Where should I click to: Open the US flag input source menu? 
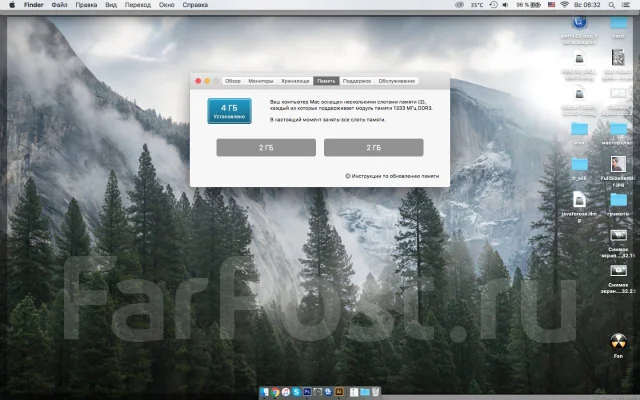(551, 5)
